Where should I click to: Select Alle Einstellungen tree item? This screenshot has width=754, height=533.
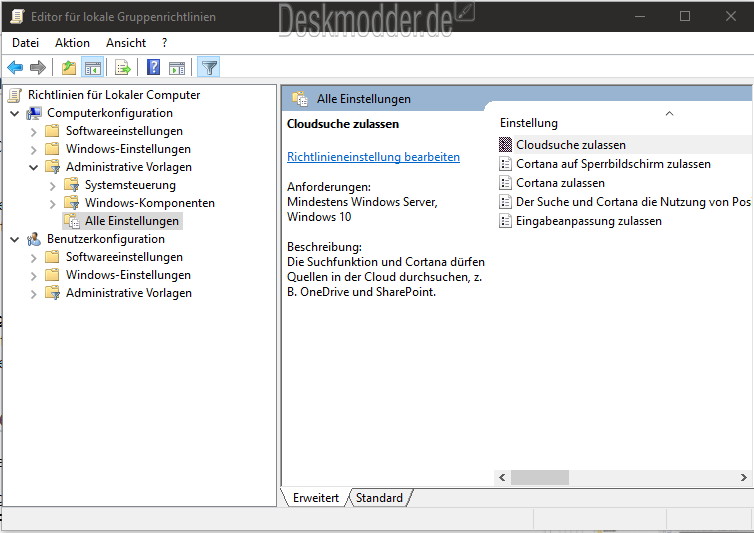[132, 221]
